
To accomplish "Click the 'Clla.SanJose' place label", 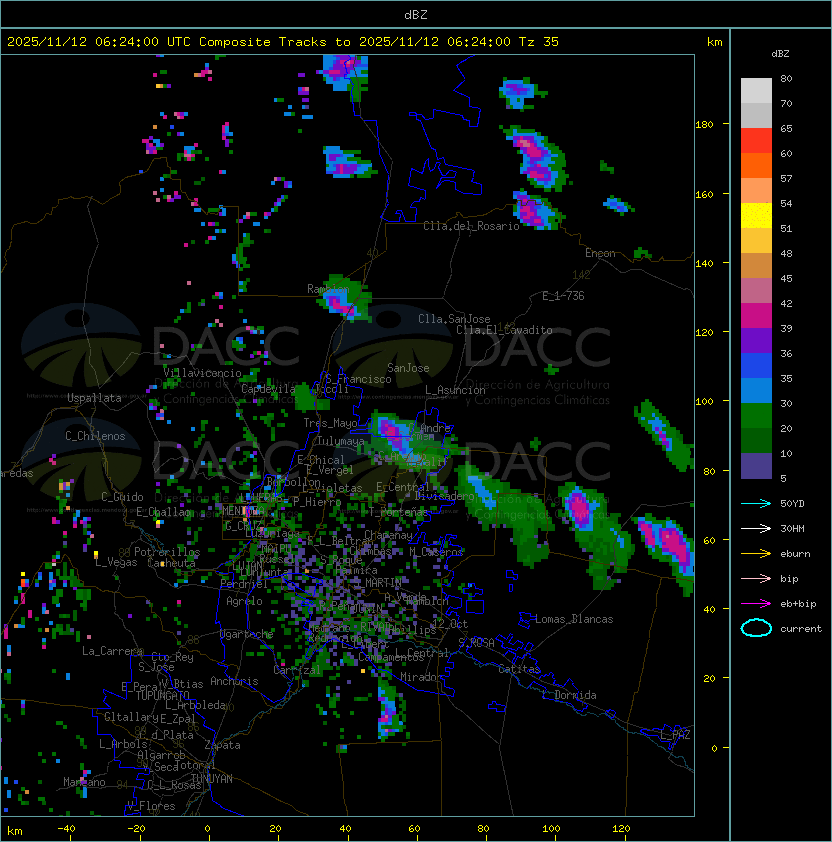I will 454,319.
